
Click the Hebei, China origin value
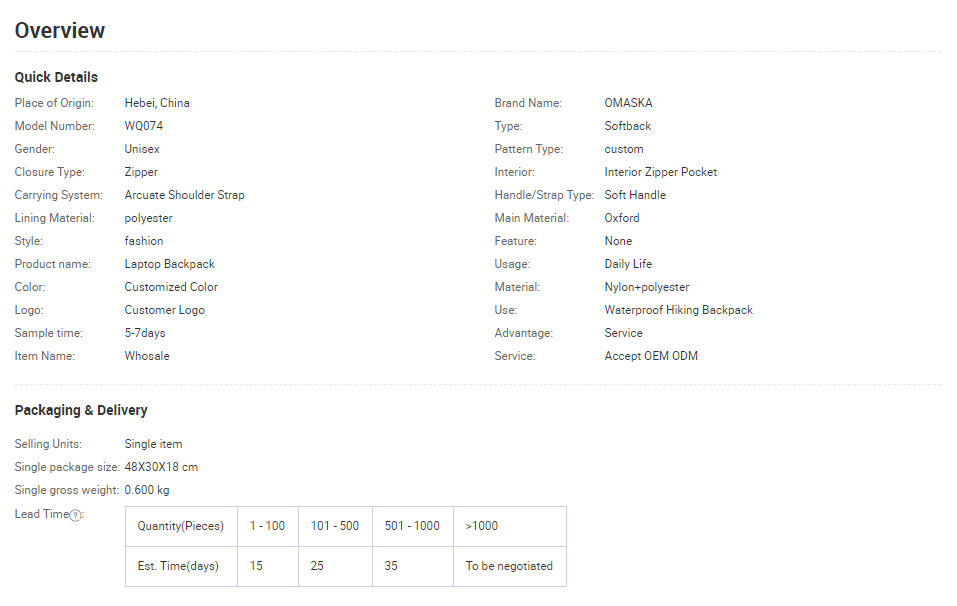coord(157,103)
